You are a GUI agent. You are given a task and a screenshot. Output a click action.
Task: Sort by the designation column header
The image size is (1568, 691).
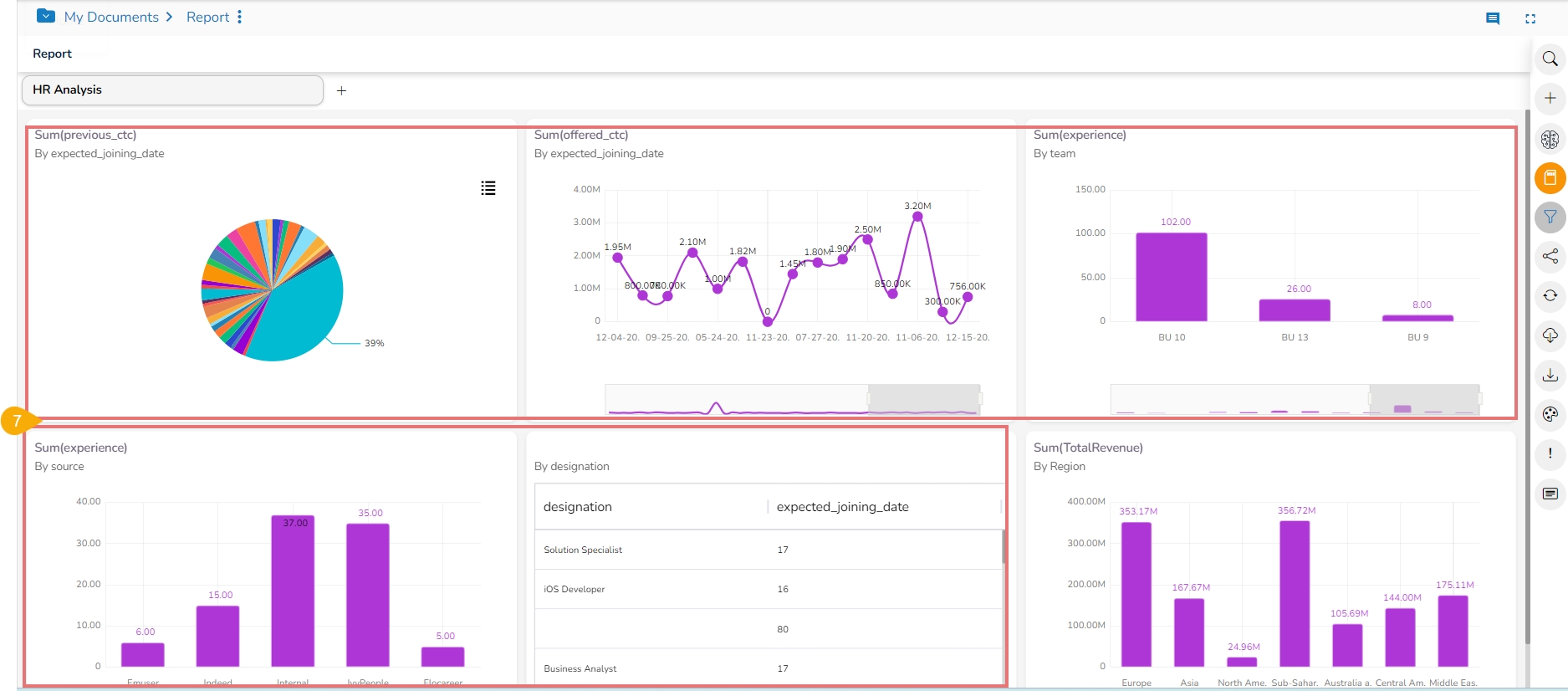tap(578, 507)
